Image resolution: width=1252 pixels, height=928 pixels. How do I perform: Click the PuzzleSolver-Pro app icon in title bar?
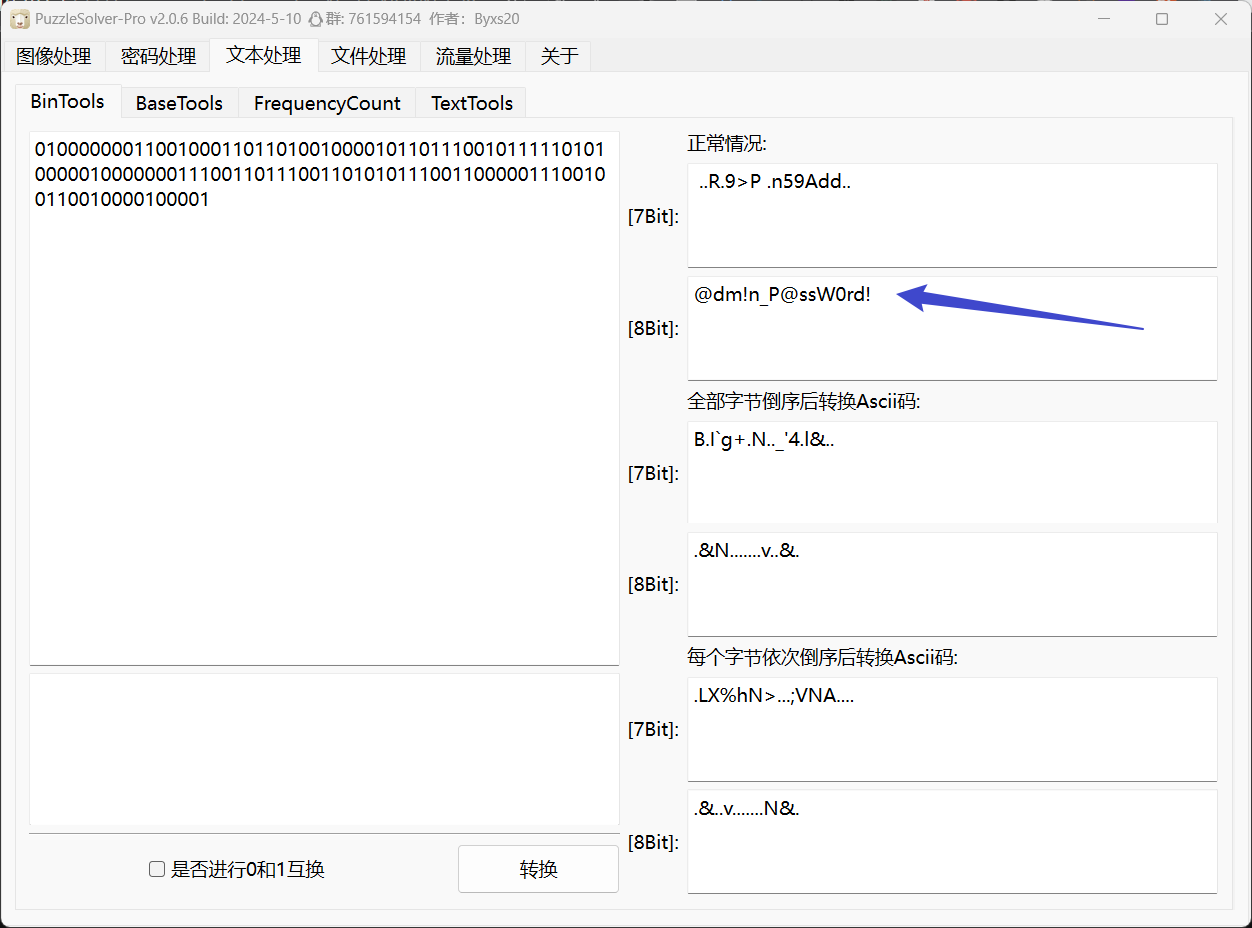[x=19, y=19]
